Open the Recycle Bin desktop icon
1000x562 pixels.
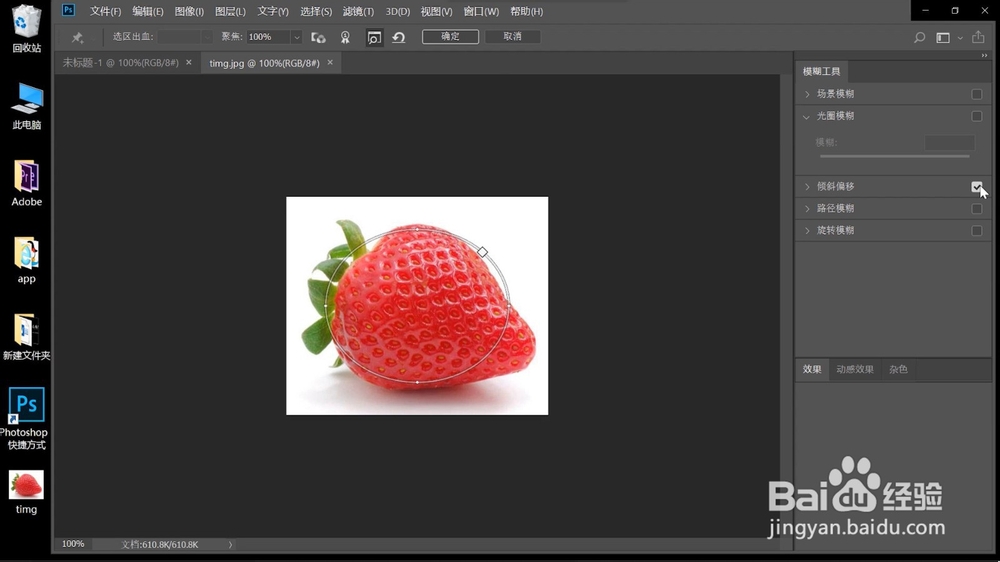(x=26, y=28)
